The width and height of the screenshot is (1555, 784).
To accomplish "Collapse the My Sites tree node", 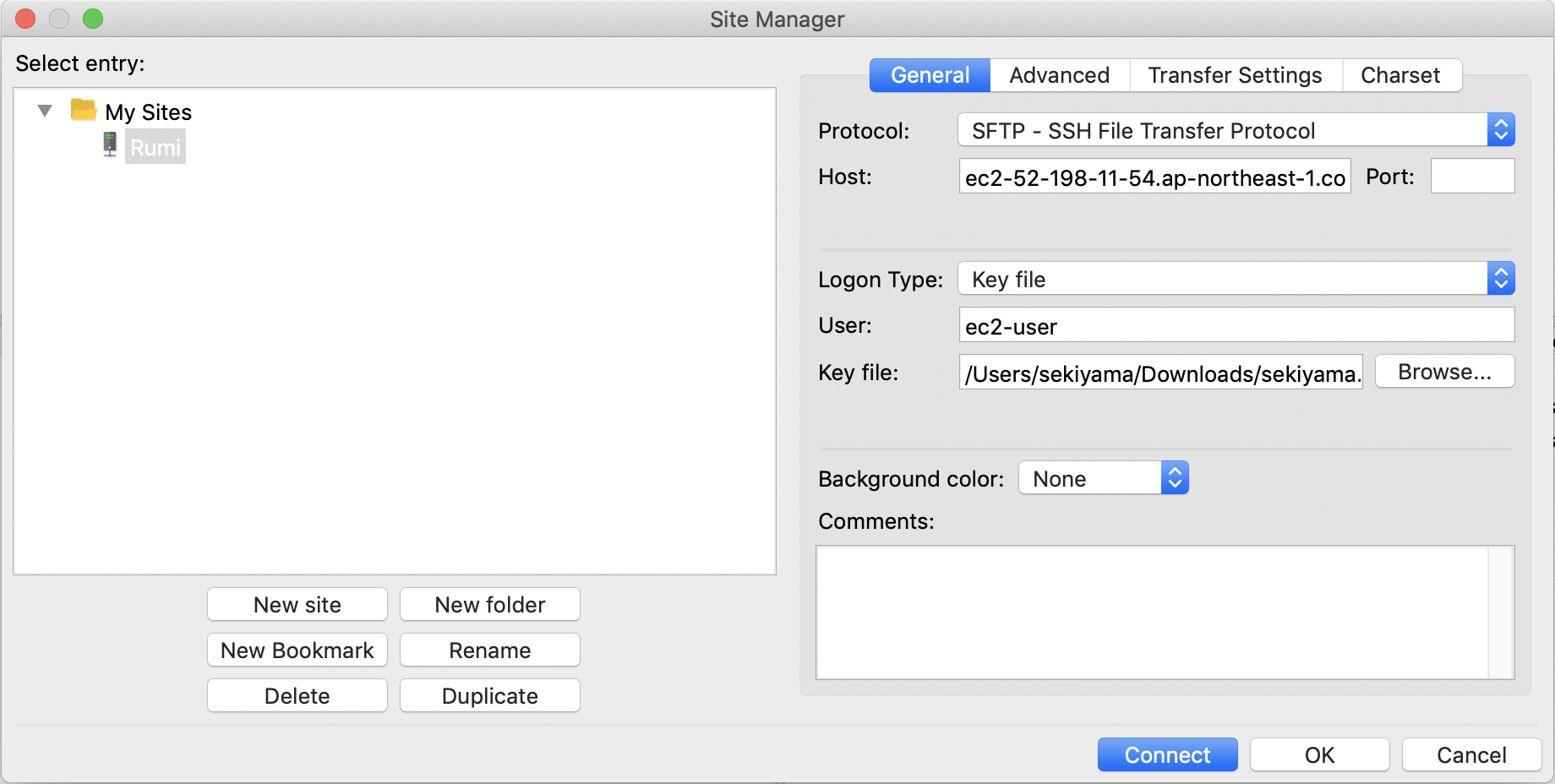I will 46,111.
